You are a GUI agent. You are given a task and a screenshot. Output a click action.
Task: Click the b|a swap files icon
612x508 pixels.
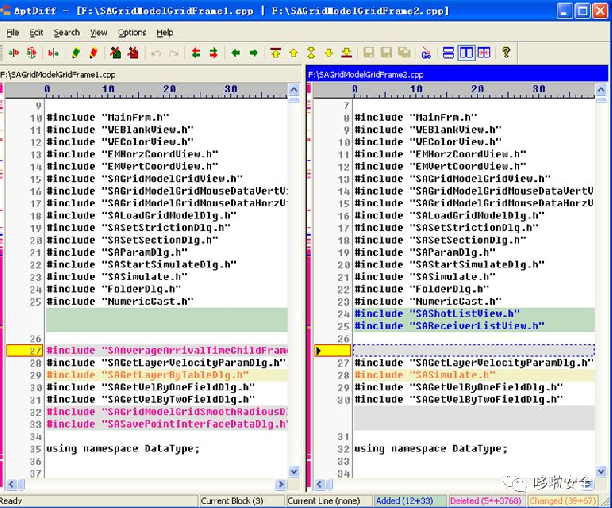(x=53, y=52)
